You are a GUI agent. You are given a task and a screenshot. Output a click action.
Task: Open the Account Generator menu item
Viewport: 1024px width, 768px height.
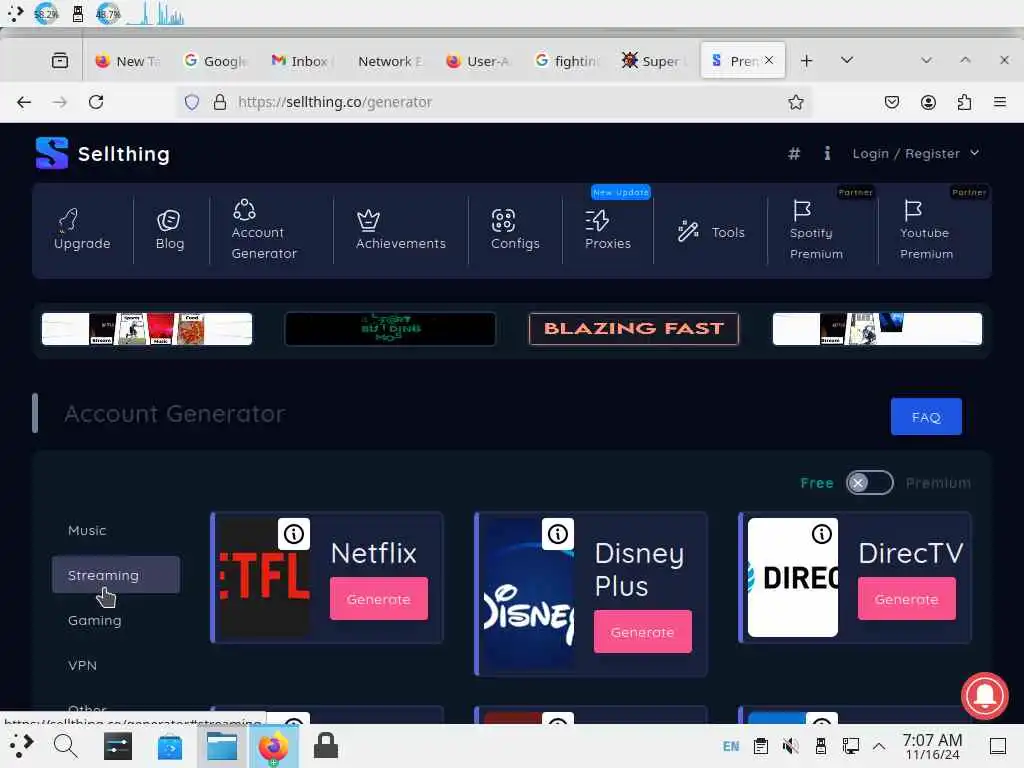pyautogui.click(x=264, y=230)
